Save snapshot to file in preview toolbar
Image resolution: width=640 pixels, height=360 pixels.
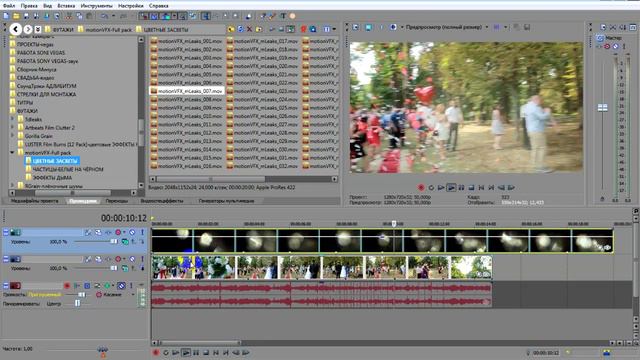point(527,27)
